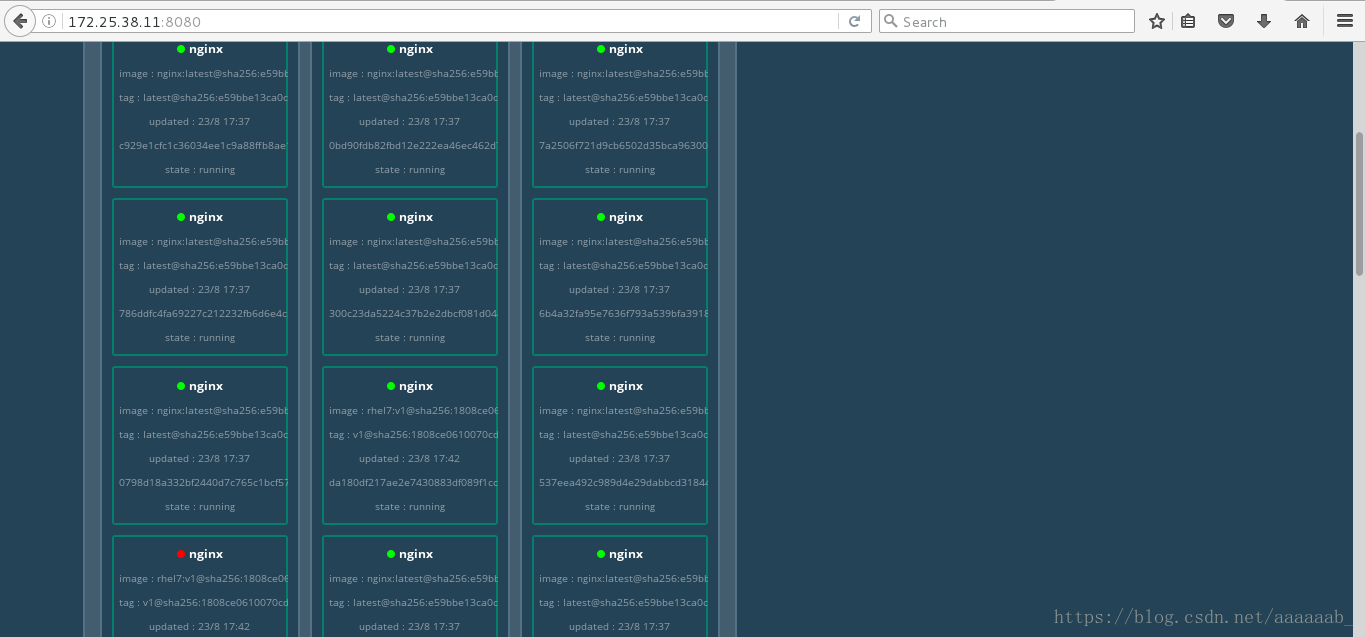Screen dimensions: 1365x637
Task: Click updated 23/8 17:37 in card 537eea492c989d4e
Action: pos(619,459)
